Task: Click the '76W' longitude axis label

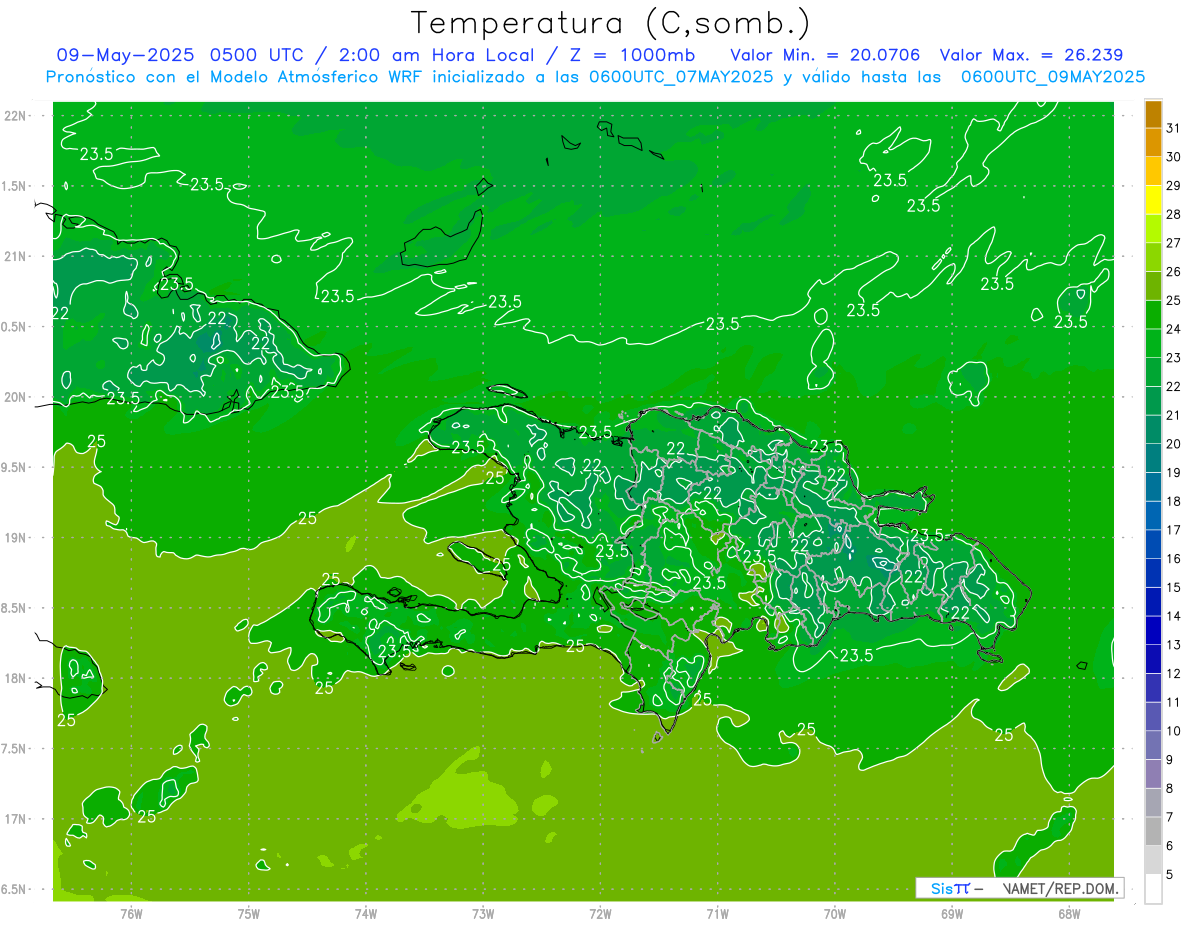Action: pyautogui.click(x=131, y=913)
